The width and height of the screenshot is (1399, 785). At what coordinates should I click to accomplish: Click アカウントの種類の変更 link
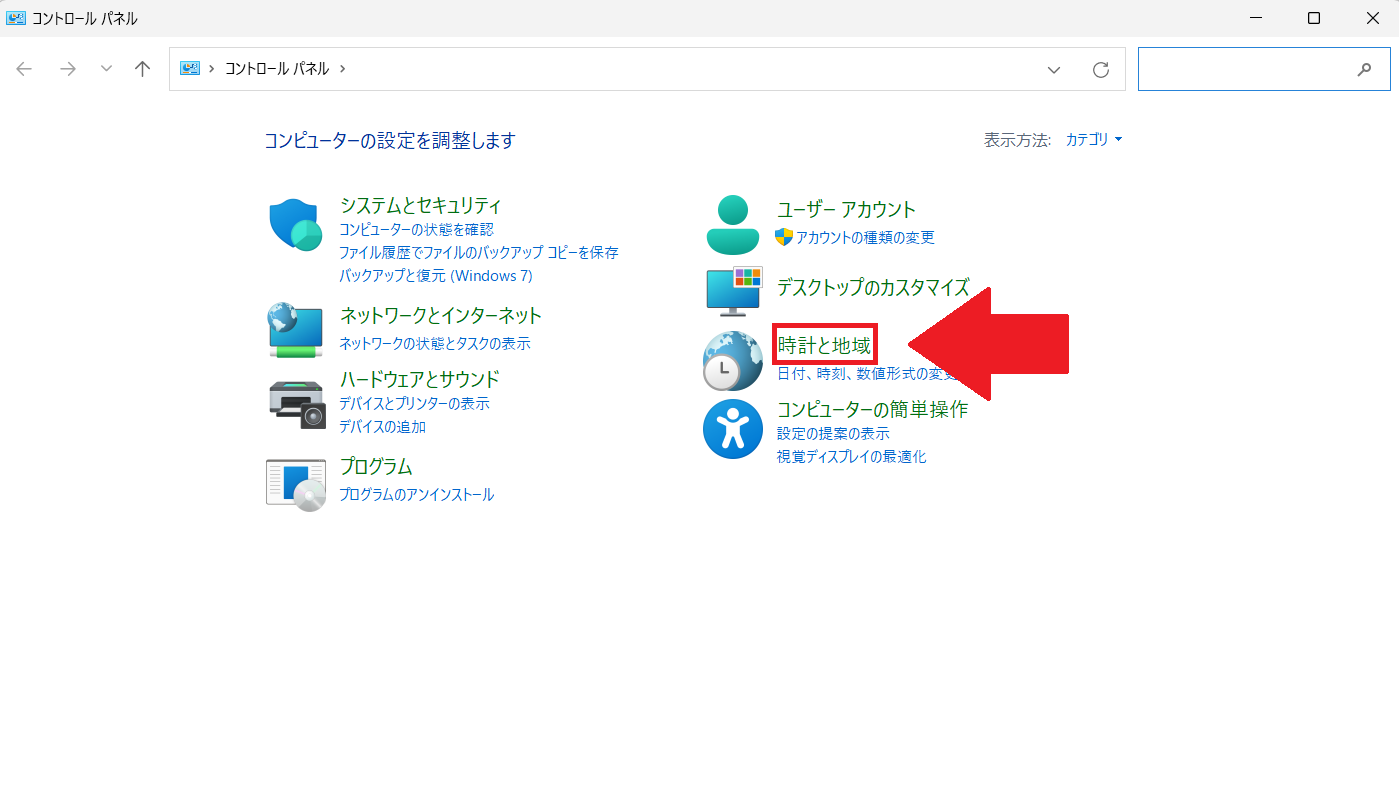(x=864, y=237)
